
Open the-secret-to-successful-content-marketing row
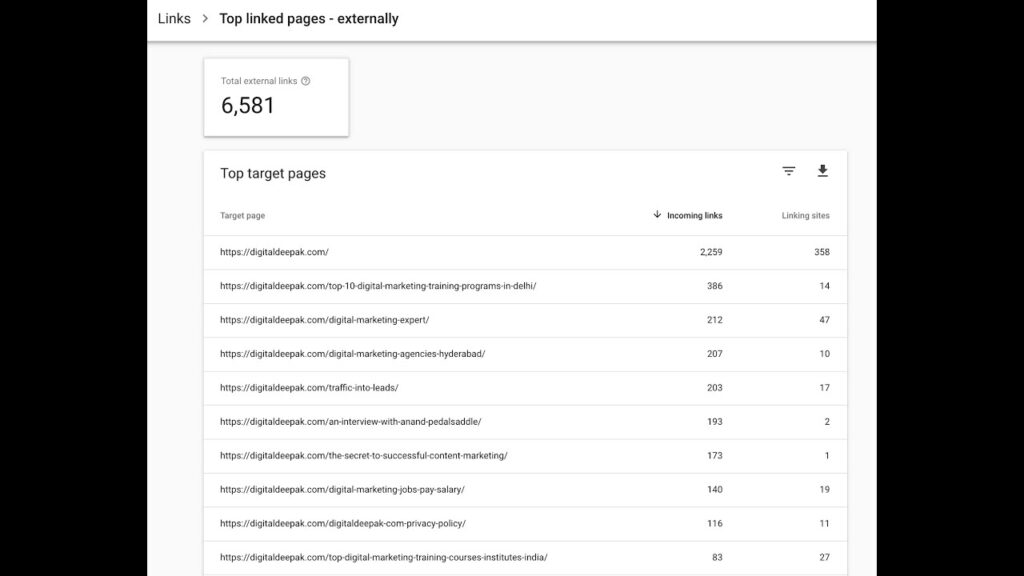point(525,456)
